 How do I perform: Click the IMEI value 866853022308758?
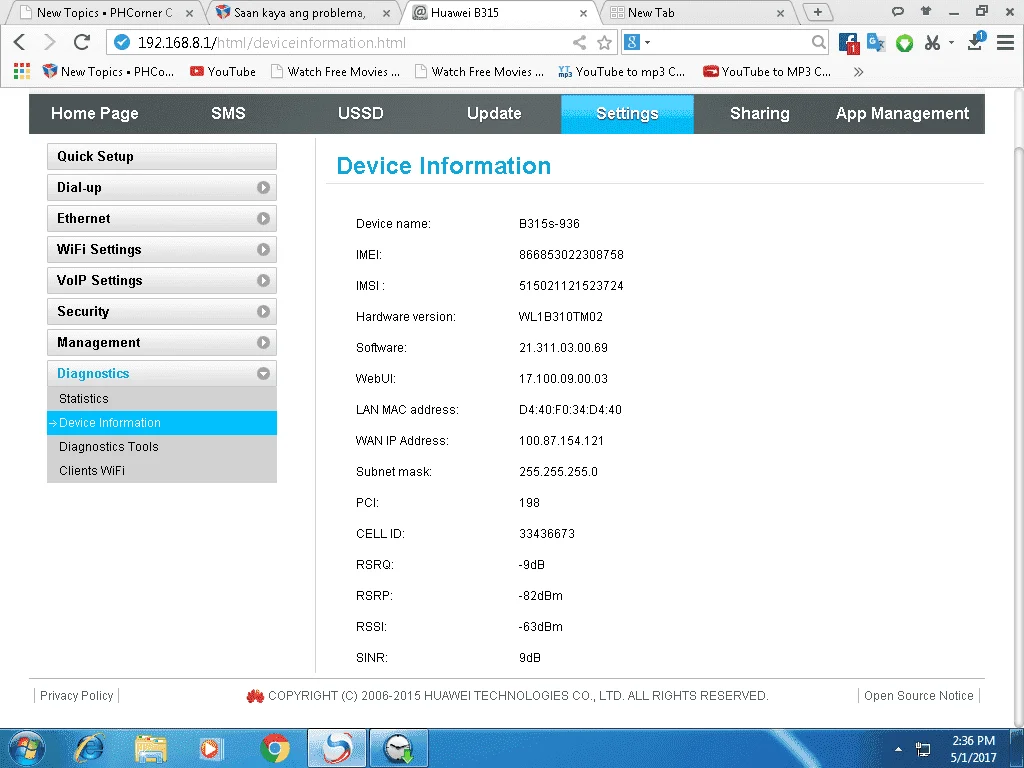tap(571, 255)
